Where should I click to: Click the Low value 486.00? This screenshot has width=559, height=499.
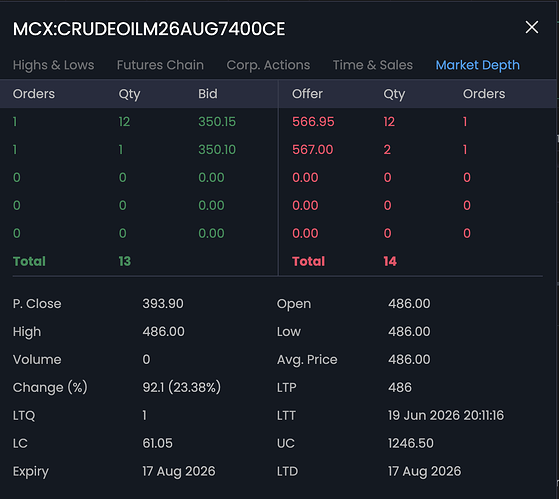409,331
